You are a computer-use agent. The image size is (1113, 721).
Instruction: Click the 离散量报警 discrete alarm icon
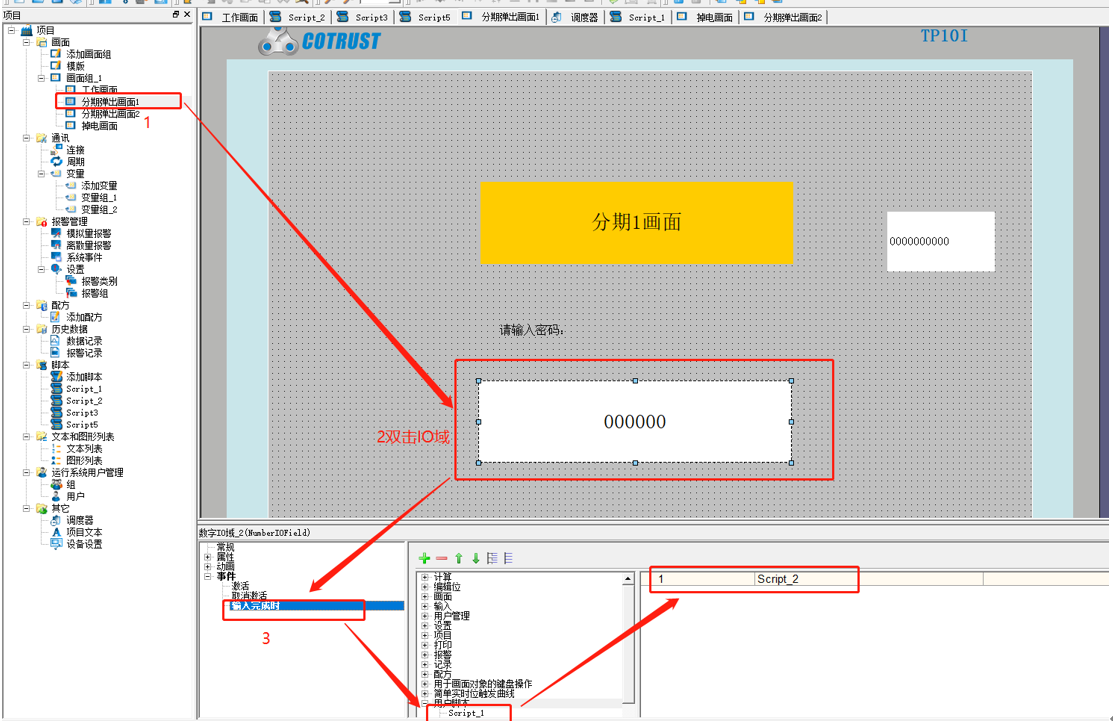56,246
